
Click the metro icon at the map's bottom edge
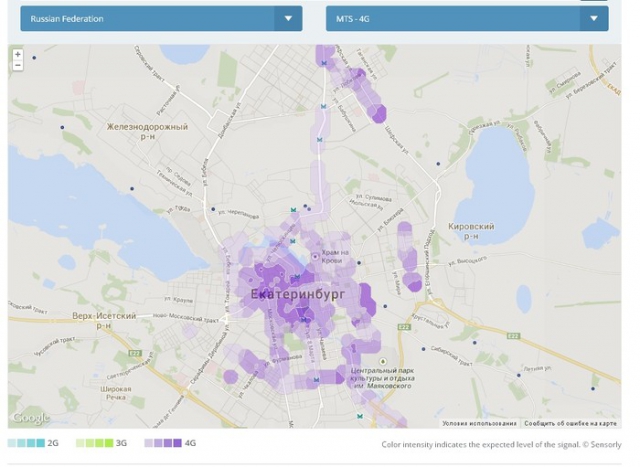360,416
